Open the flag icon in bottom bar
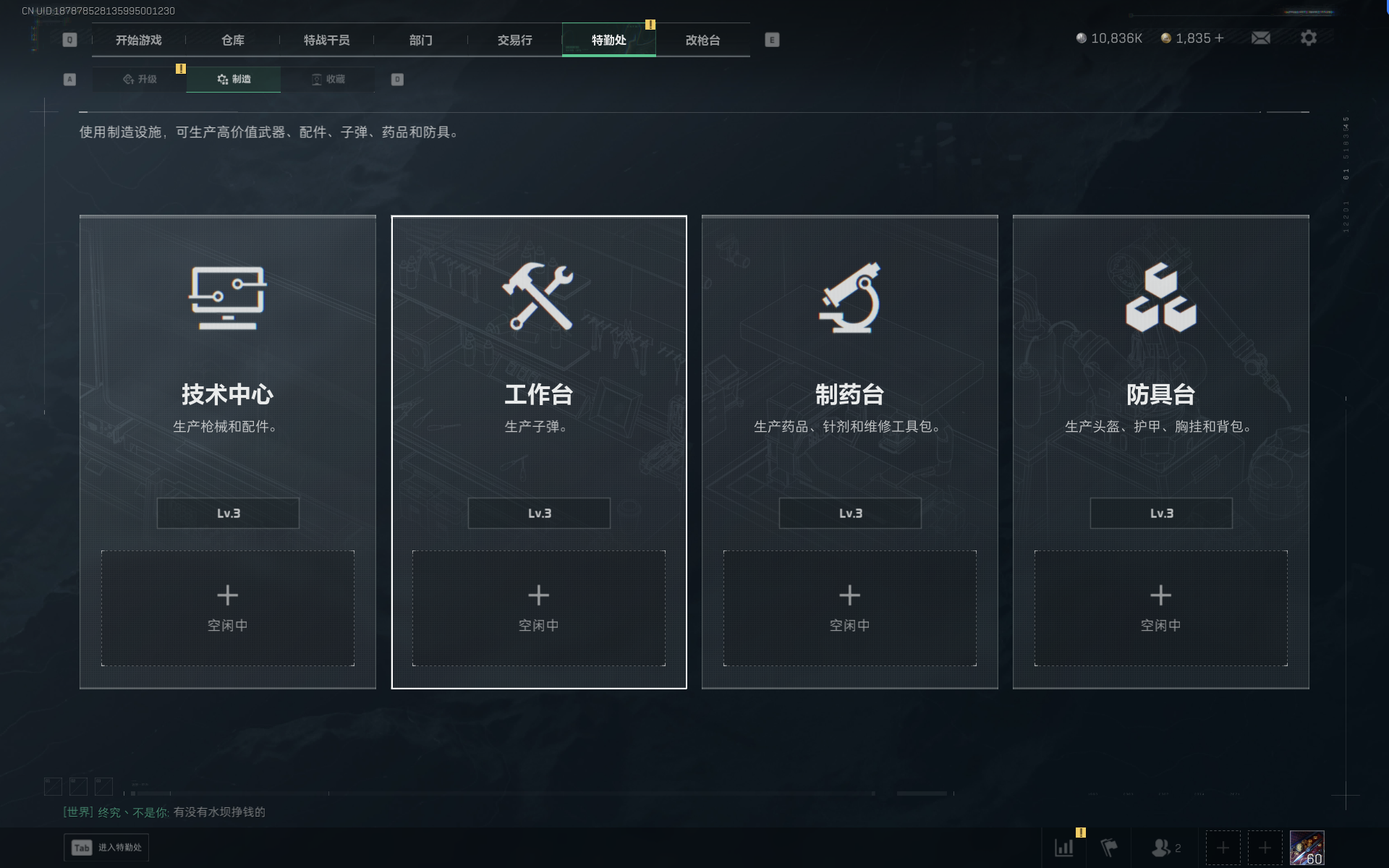 (1108, 847)
